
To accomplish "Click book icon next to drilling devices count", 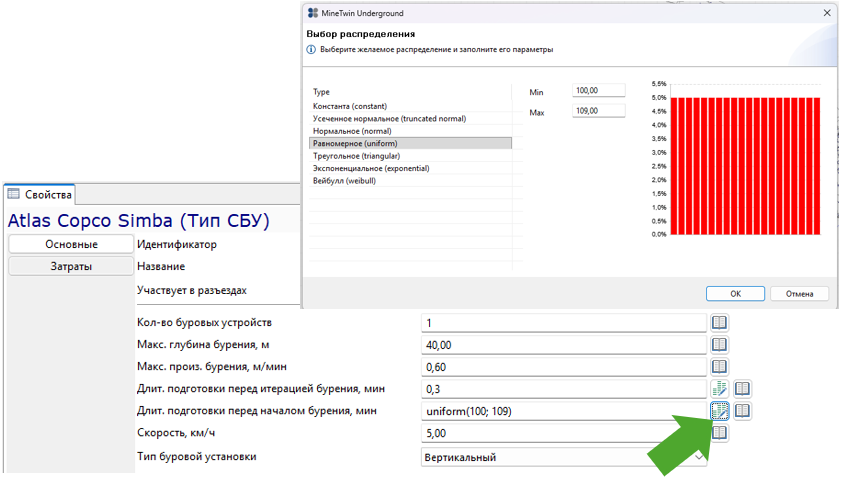I will [x=720, y=323].
